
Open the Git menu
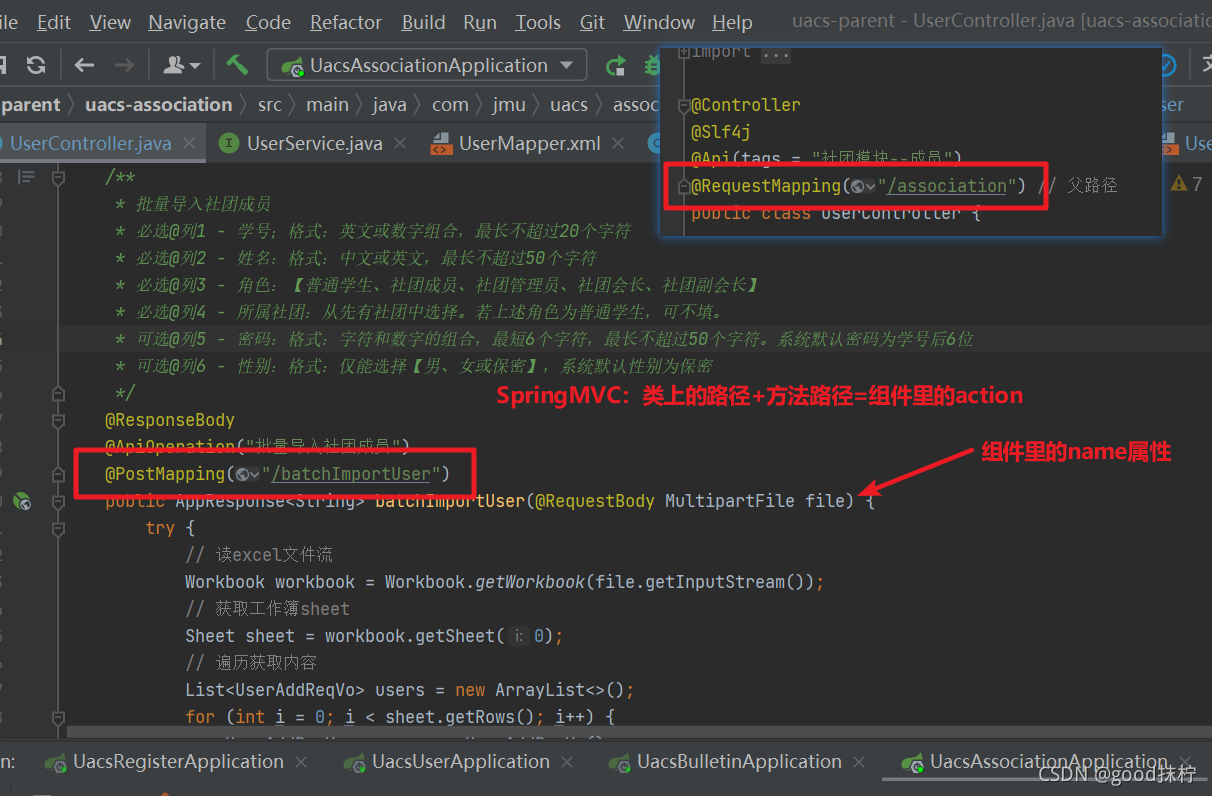592,22
